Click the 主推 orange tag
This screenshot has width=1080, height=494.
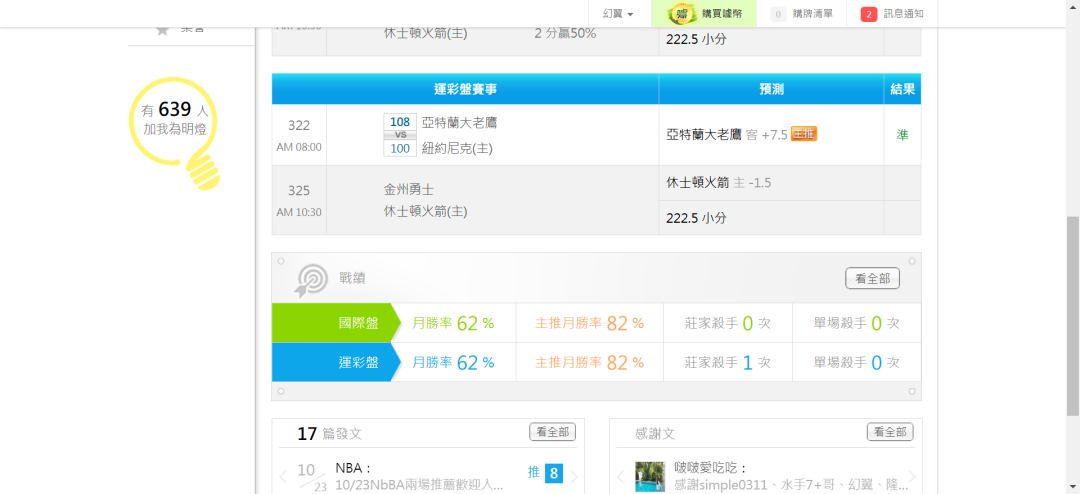click(804, 134)
